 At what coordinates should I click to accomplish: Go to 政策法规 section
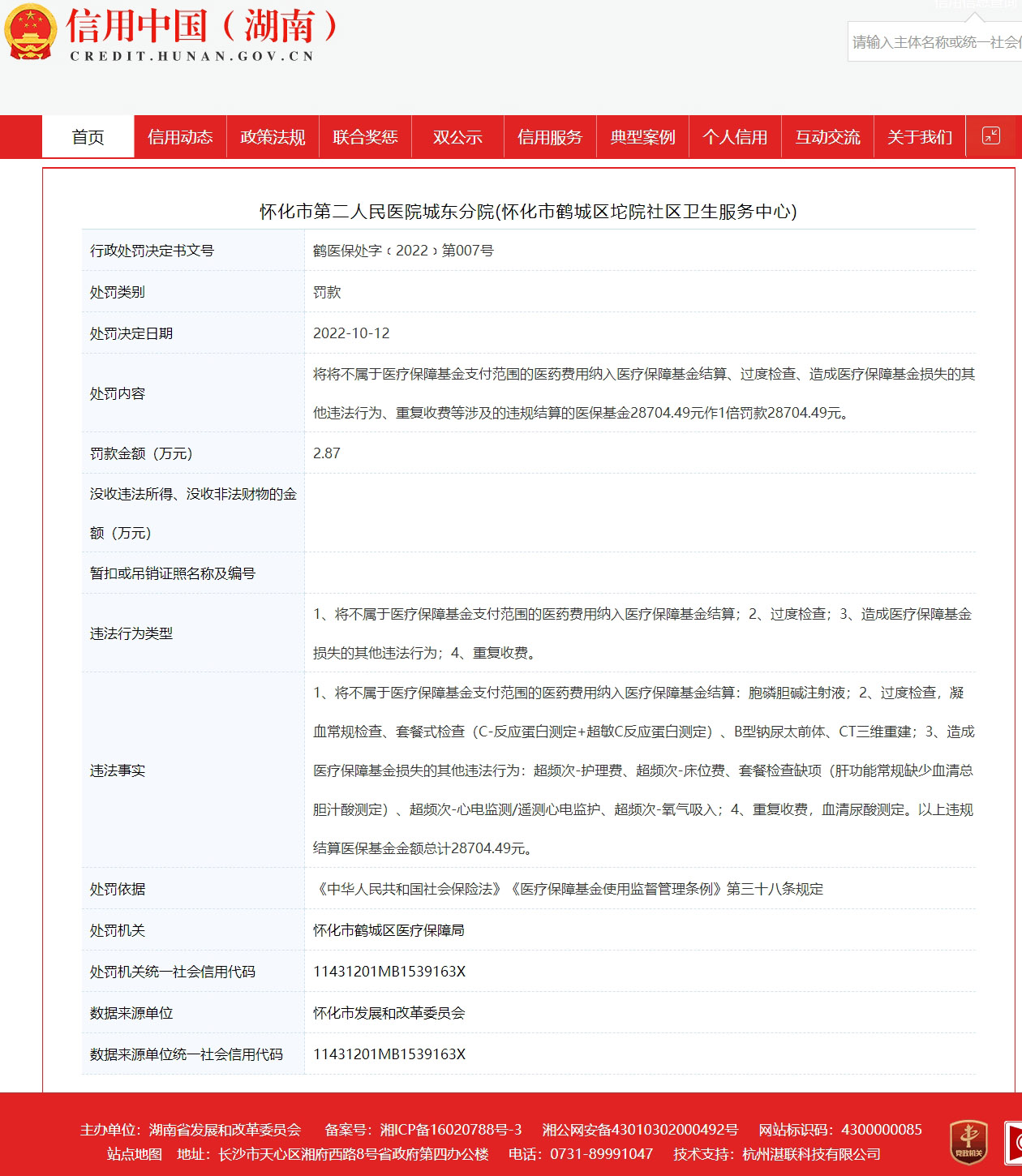[273, 137]
